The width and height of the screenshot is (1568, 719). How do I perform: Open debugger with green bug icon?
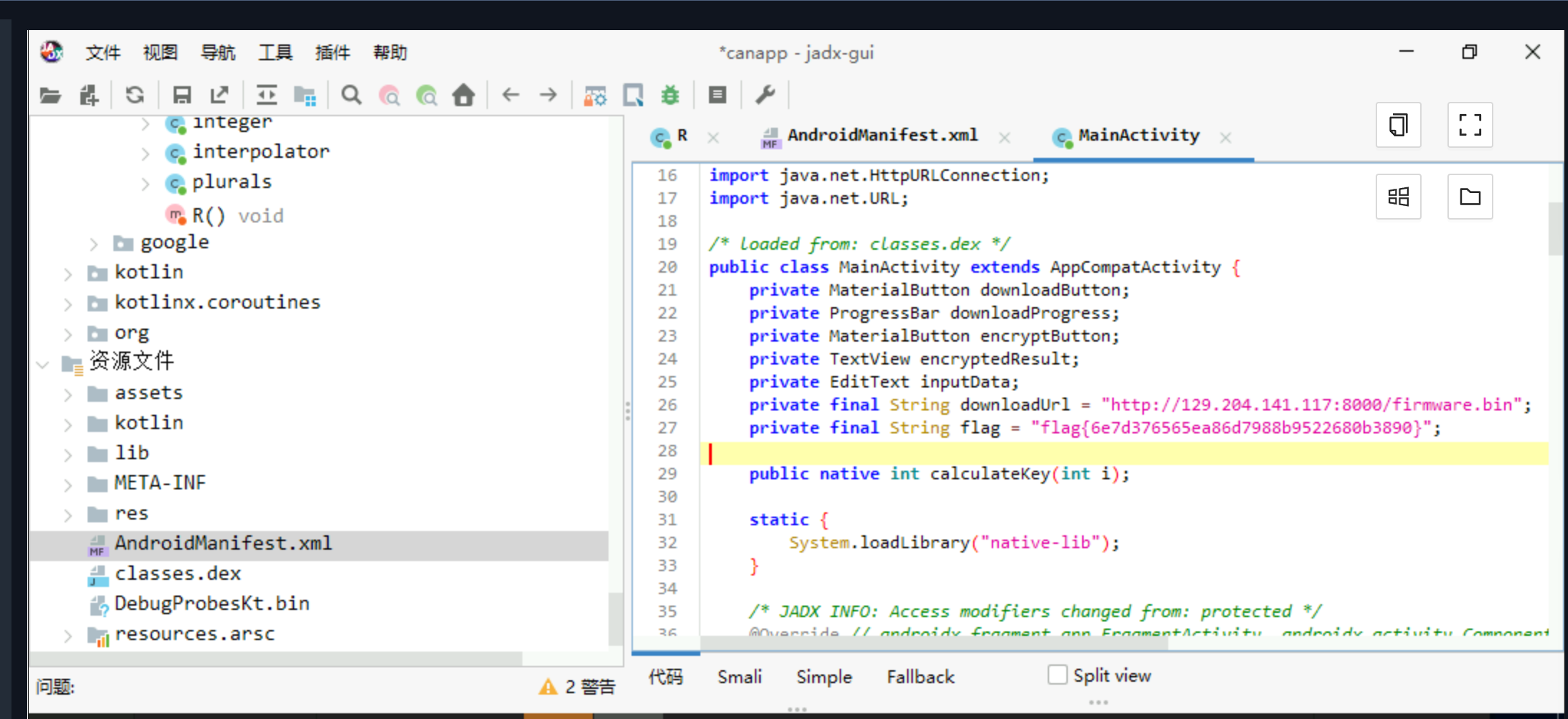click(670, 95)
